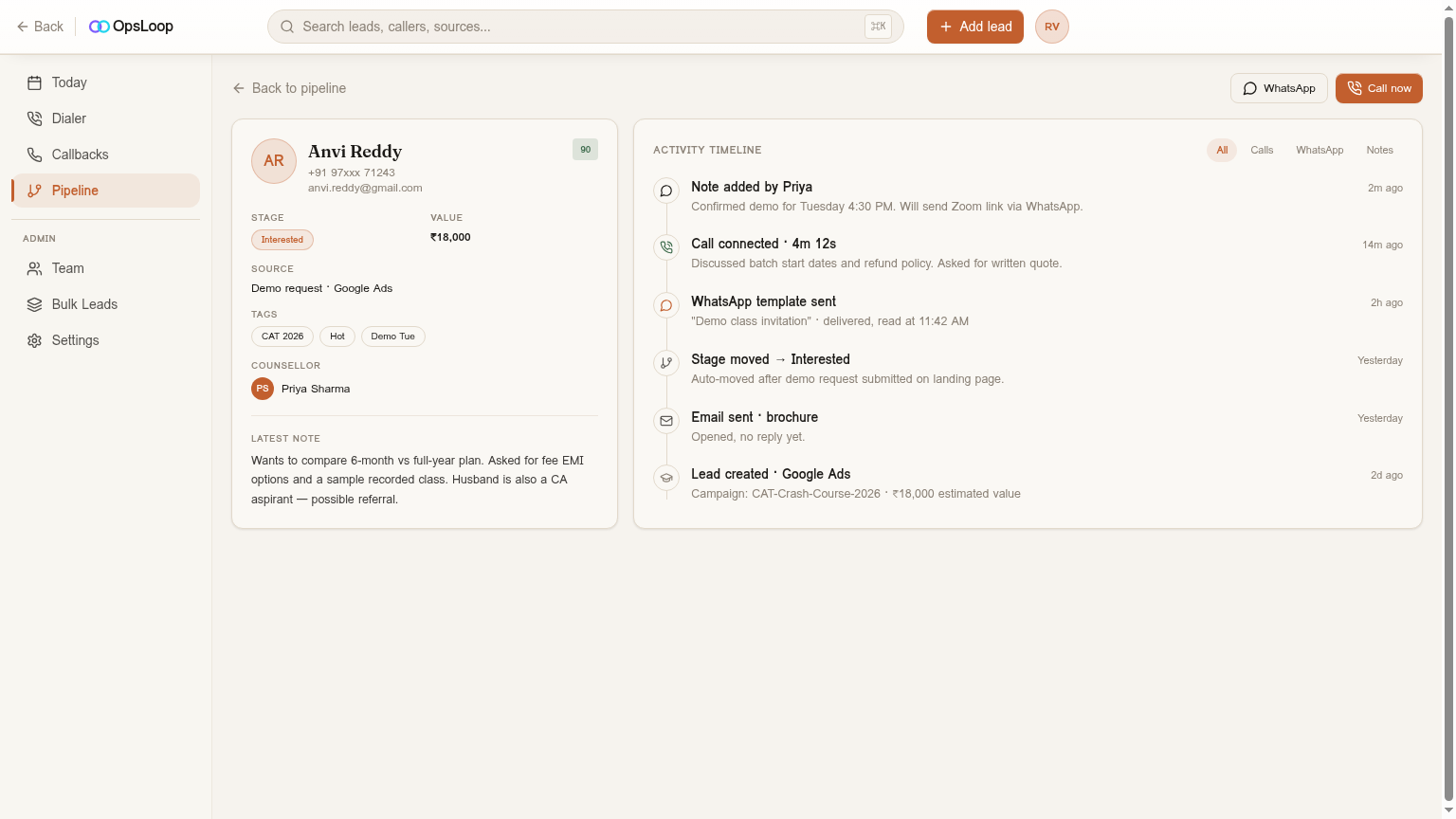Image resolution: width=1456 pixels, height=819 pixels.
Task: Click the PS counsellor avatar
Action: 263,389
